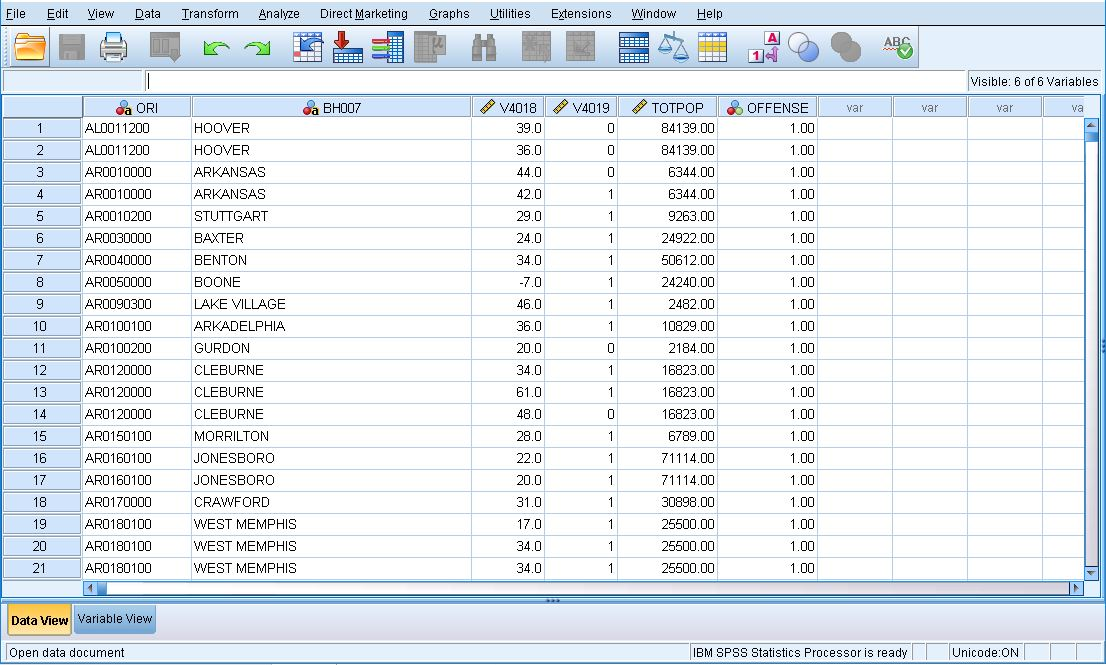This screenshot has width=1106, height=665.
Task: Open the Graphs menu
Action: tap(449, 14)
